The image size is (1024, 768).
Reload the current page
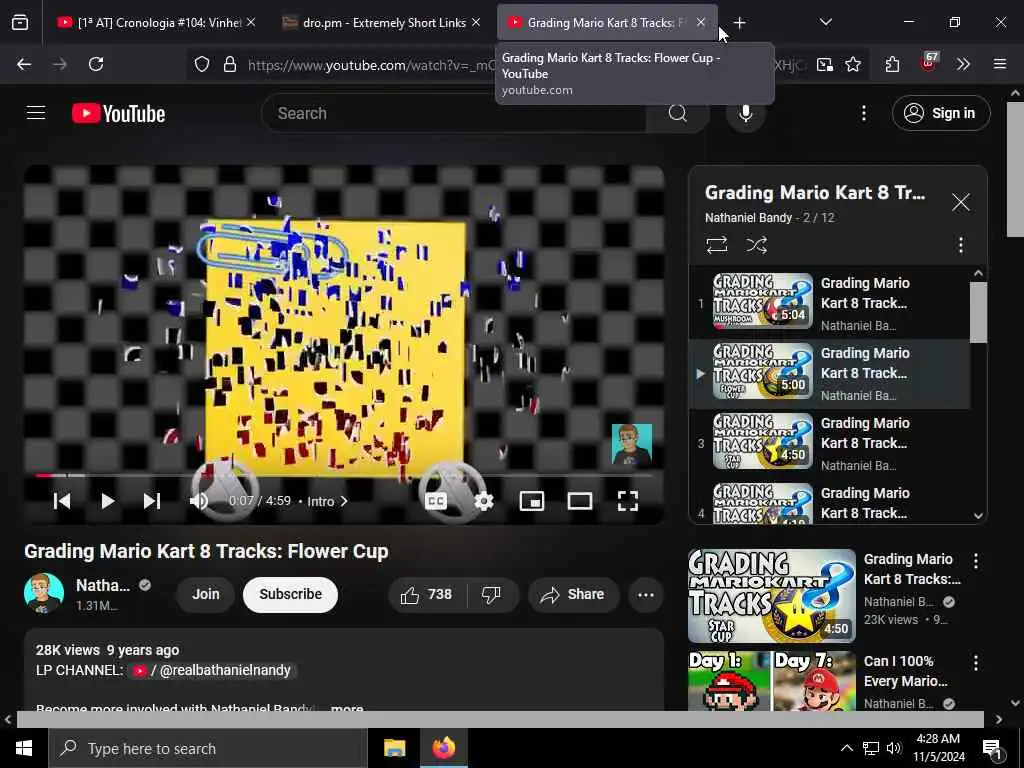(x=96, y=64)
